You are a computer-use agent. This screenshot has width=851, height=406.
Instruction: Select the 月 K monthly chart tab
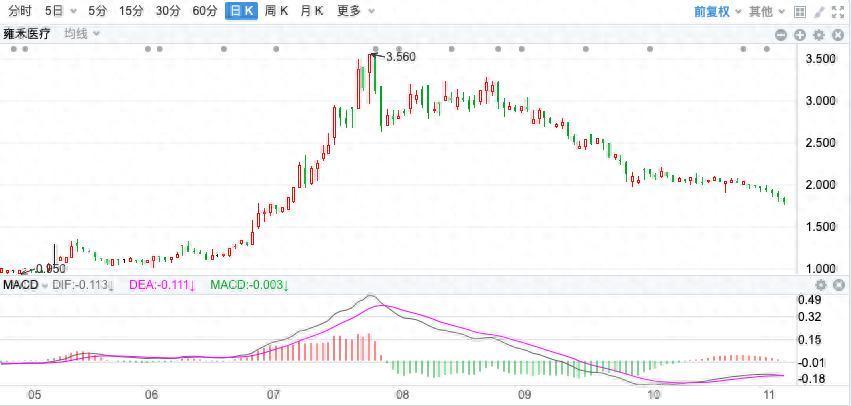(x=312, y=11)
